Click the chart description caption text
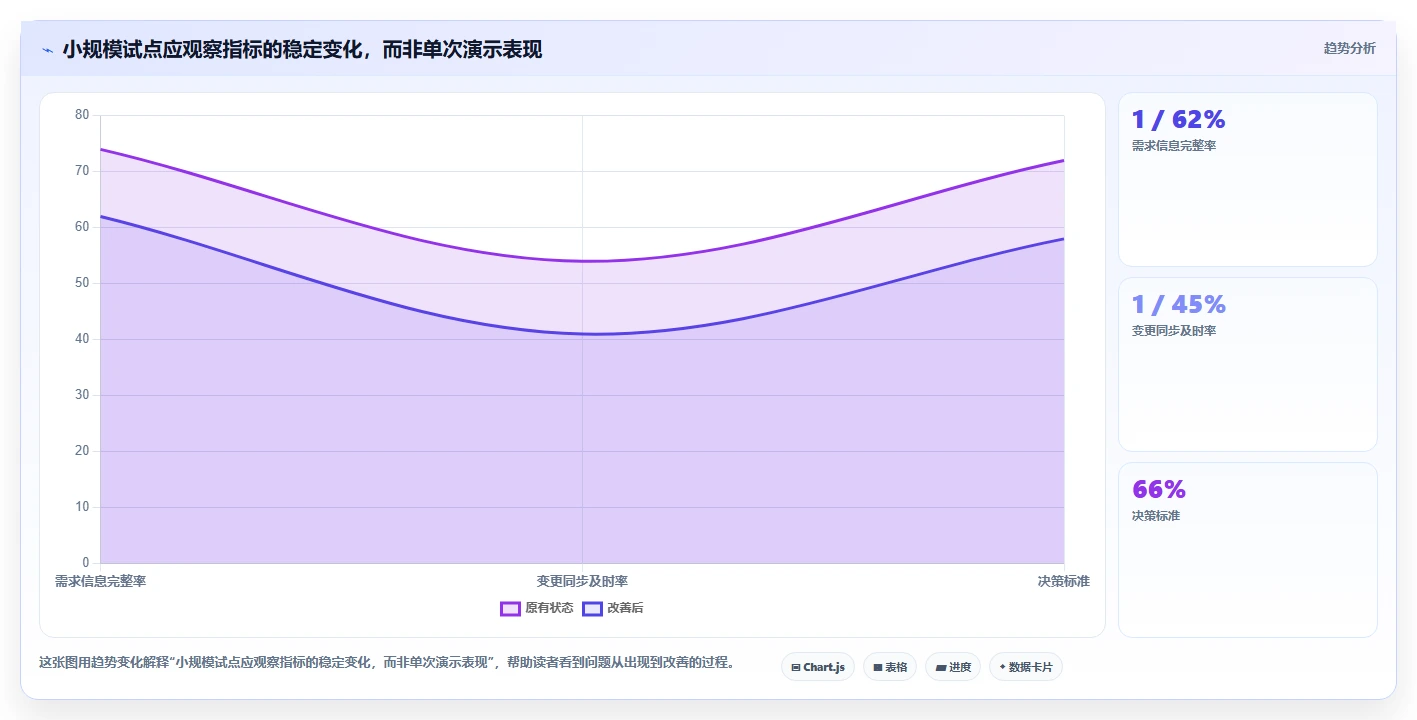Image resolution: width=1417 pixels, height=720 pixels. [387, 662]
